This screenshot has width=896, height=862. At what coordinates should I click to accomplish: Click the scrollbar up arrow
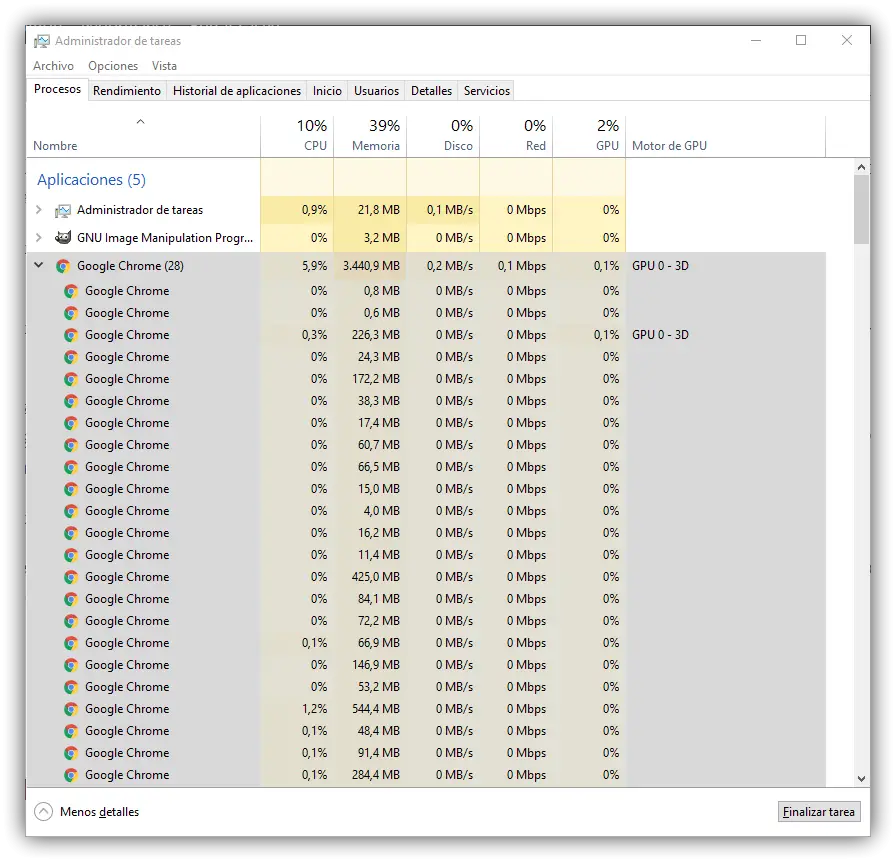861,167
